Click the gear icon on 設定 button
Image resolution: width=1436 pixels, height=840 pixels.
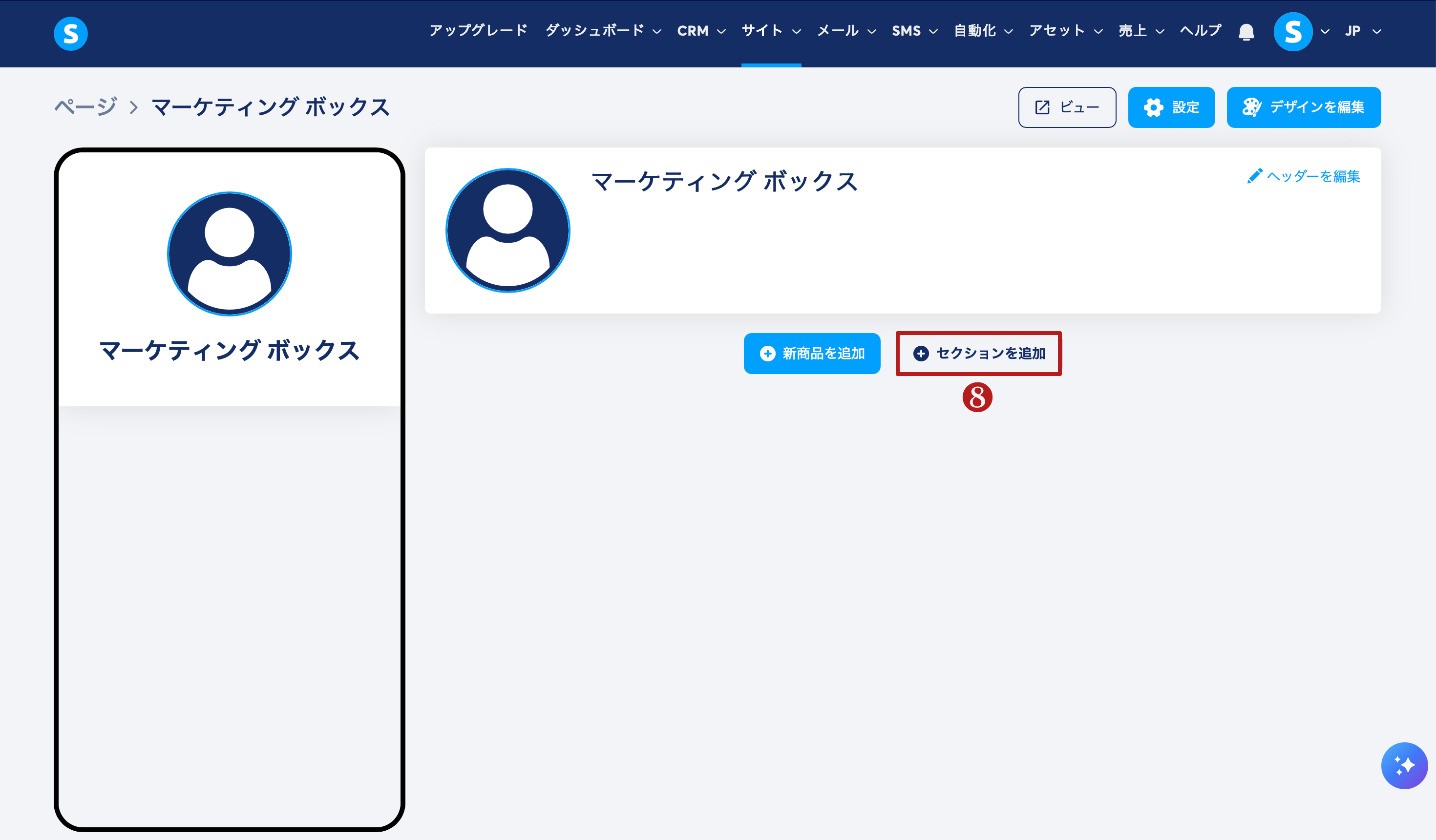[x=1153, y=107]
